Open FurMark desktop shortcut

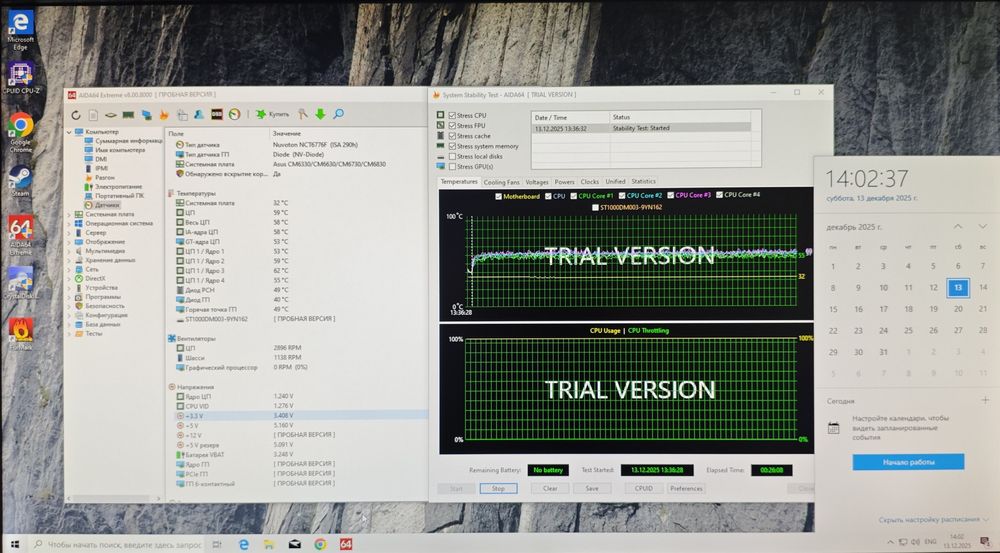click(20, 334)
